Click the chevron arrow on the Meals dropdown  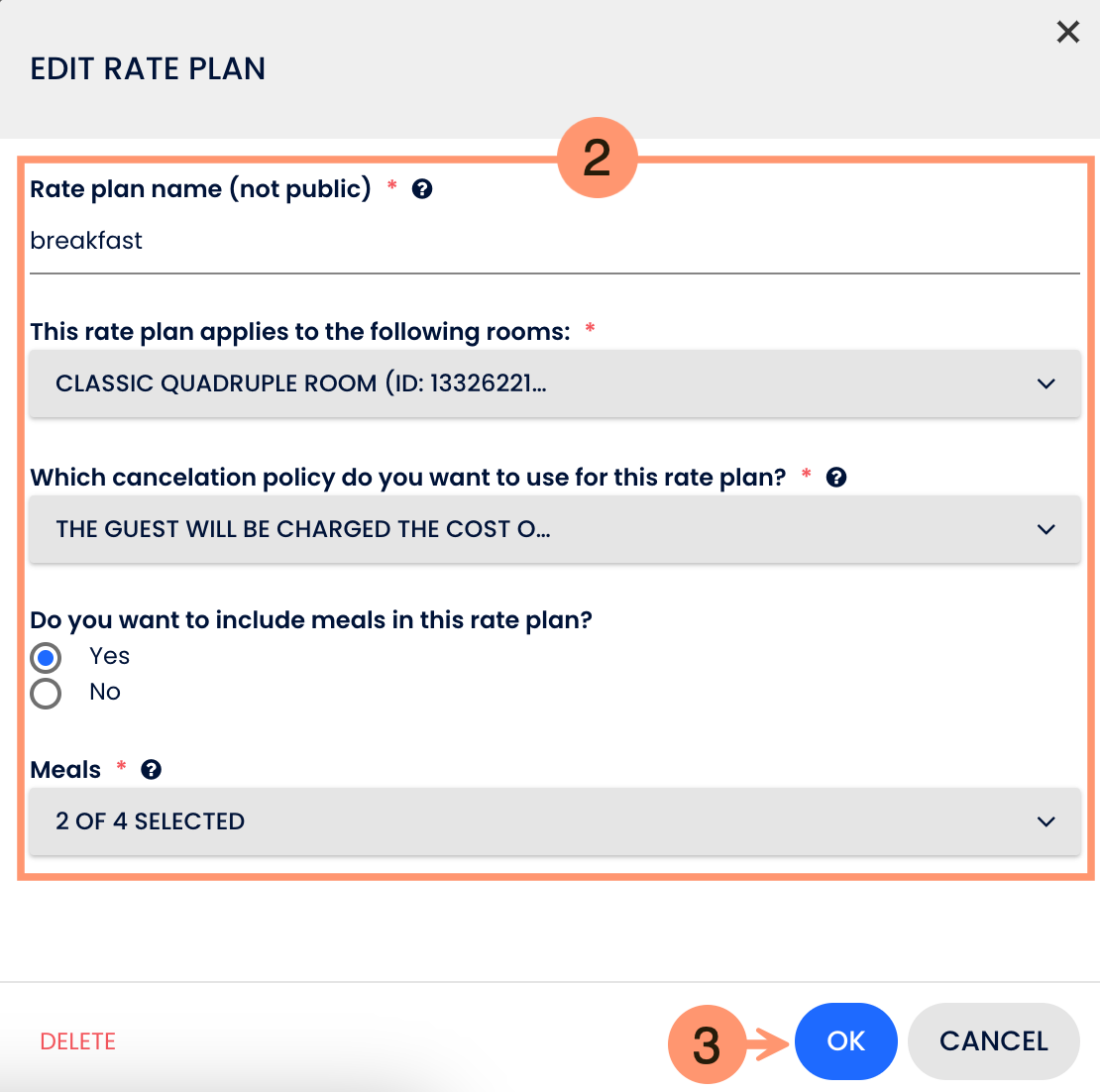tap(1045, 821)
